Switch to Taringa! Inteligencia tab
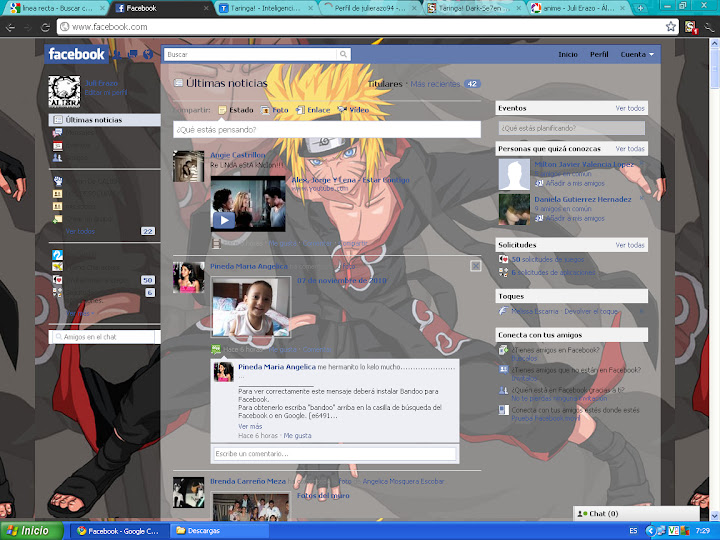This screenshot has height=540, width=720. point(266,8)
